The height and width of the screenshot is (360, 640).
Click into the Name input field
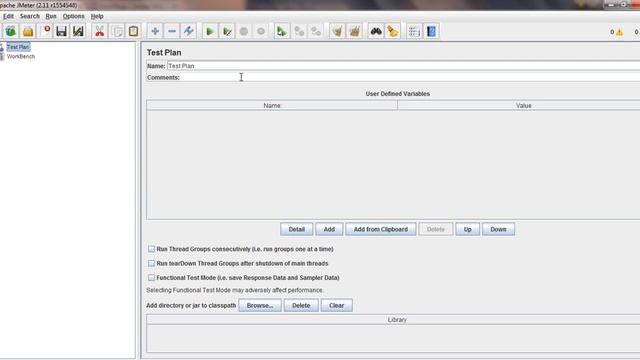tap(403, 66)
